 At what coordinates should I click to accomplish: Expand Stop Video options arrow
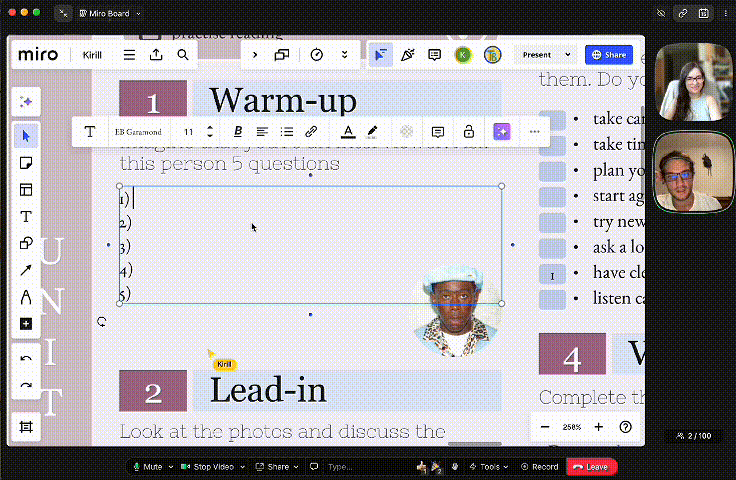(x=243, y=467)
